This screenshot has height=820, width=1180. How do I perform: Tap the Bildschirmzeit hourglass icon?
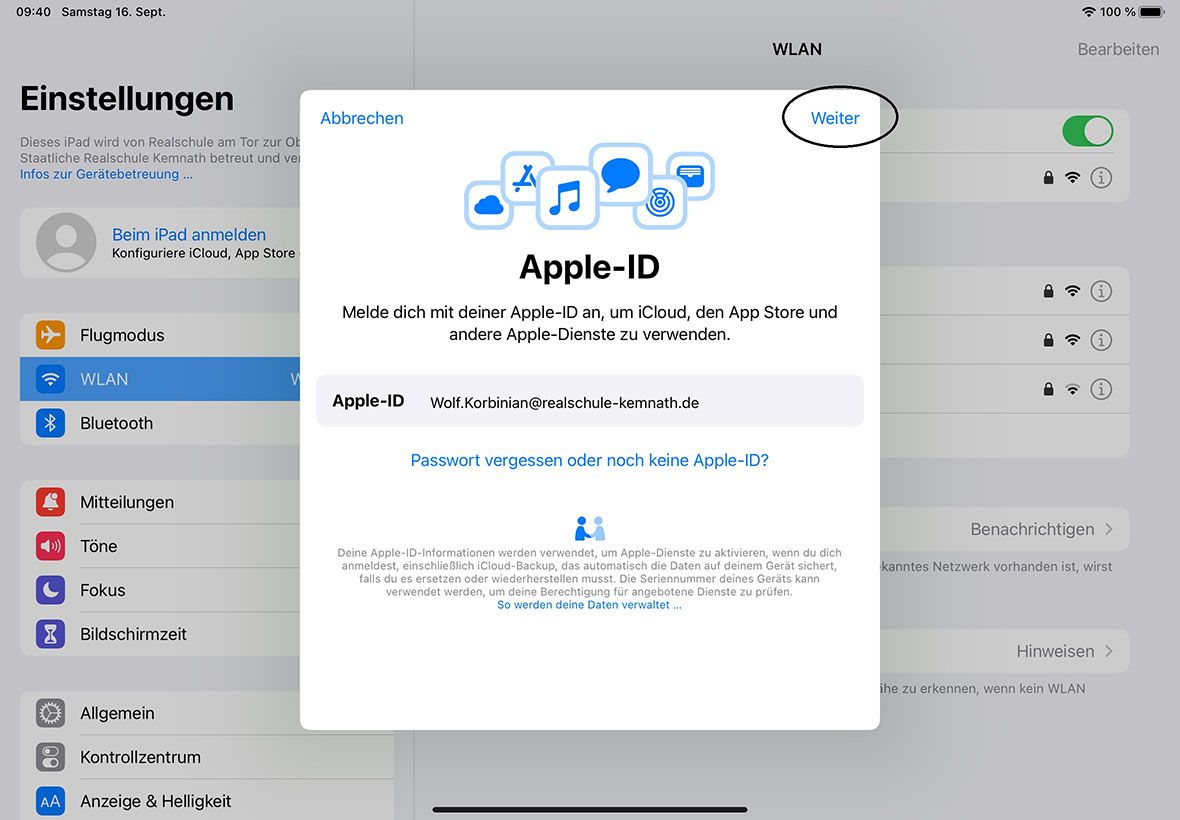50,634
